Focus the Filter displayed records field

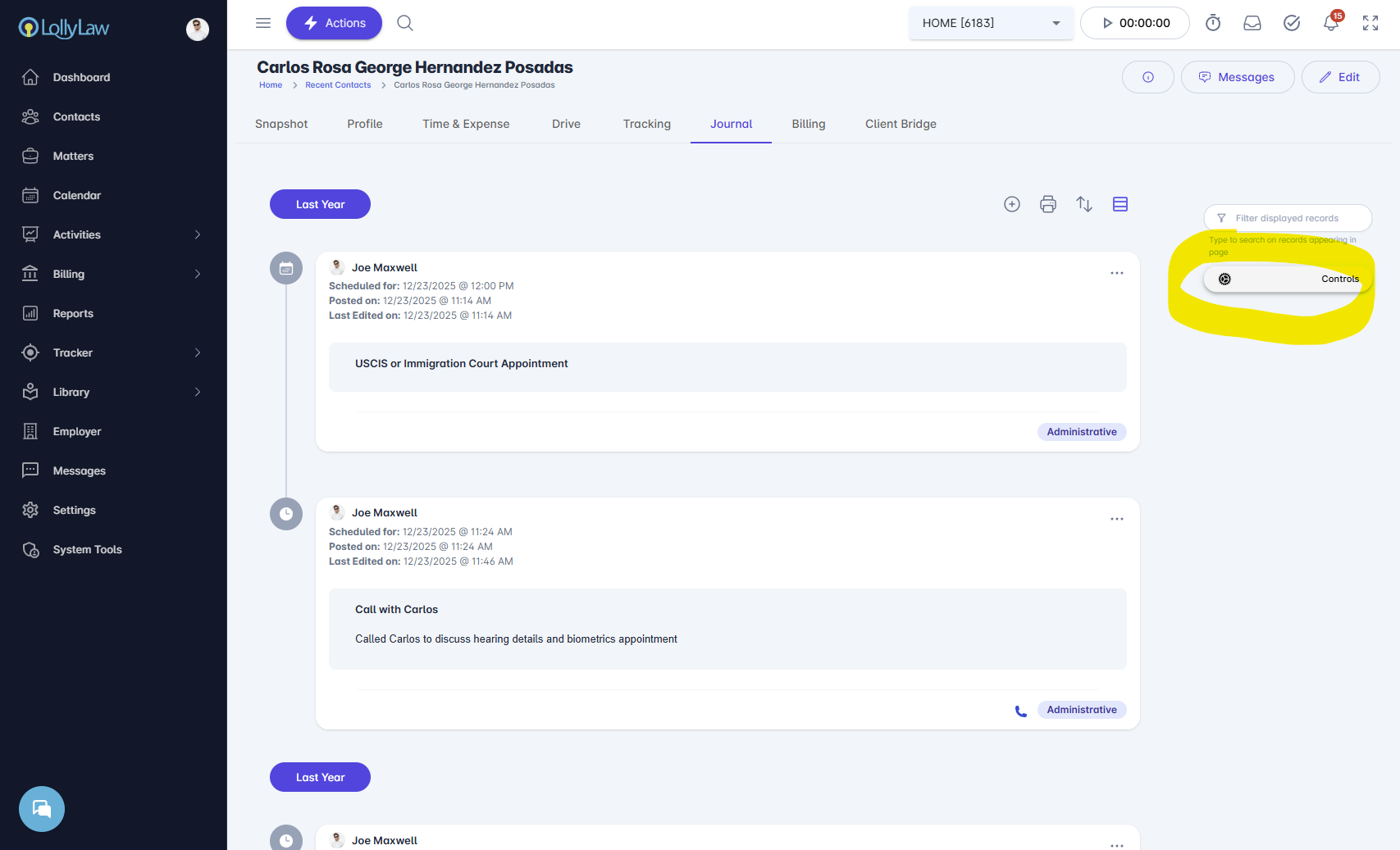pyautogui.click(x=1288, y=218)
